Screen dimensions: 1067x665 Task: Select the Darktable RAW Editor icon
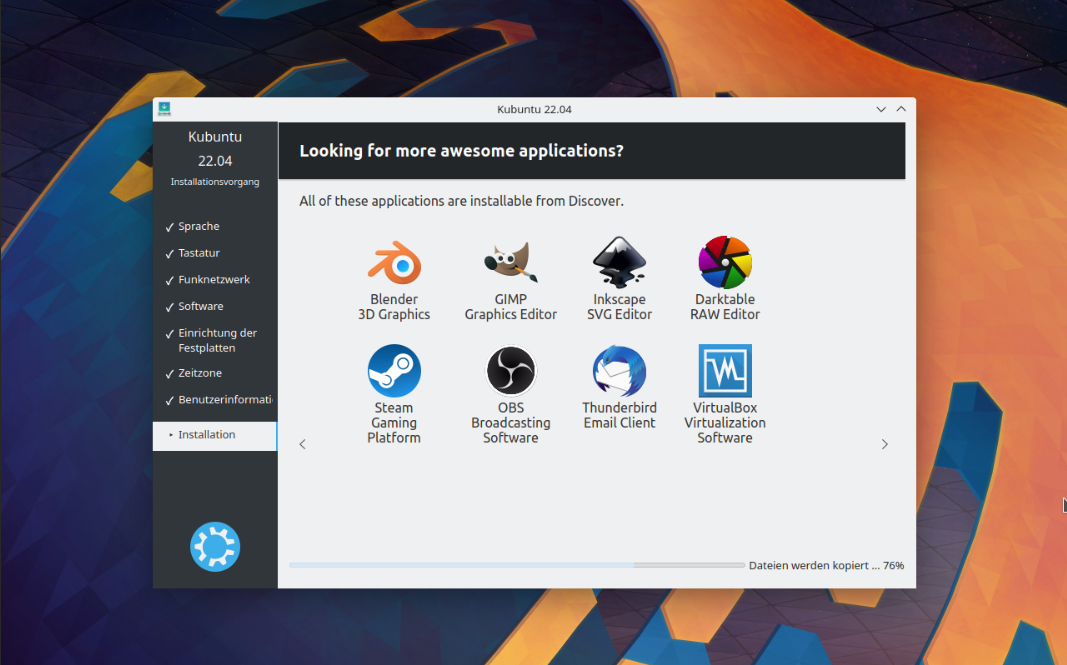tap(724, 263)
